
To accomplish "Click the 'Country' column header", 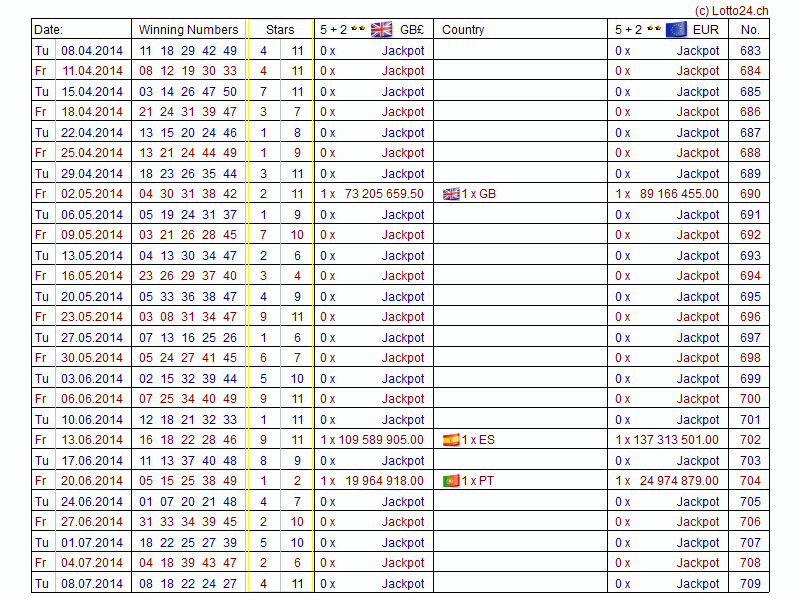I will click(463, 30).
